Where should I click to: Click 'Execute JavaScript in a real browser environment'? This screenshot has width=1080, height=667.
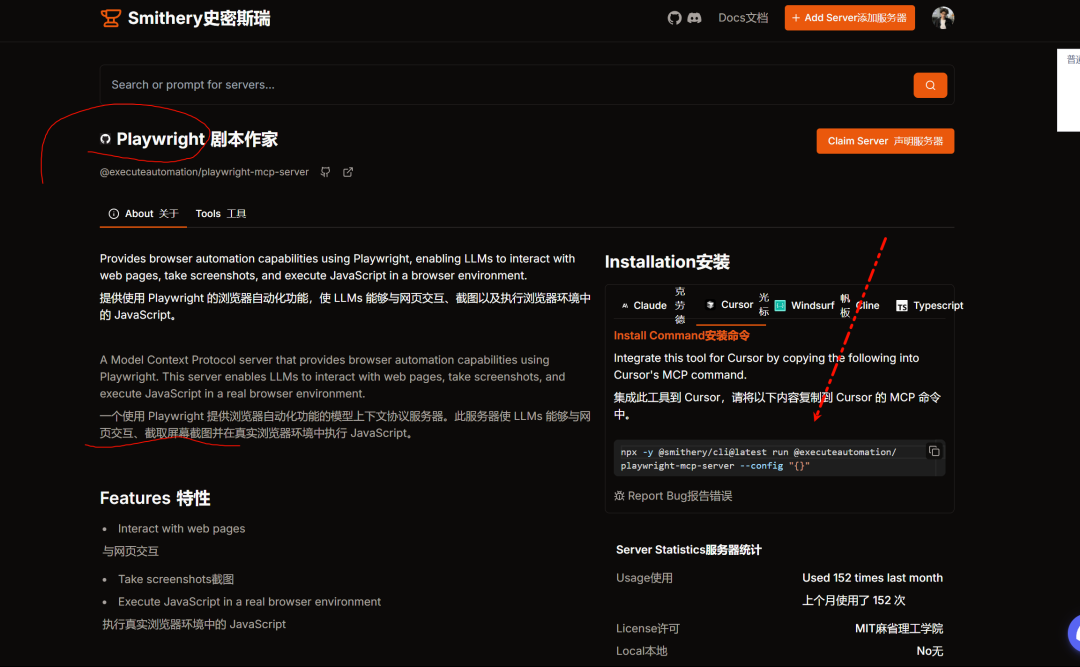[x=249, y=602]
